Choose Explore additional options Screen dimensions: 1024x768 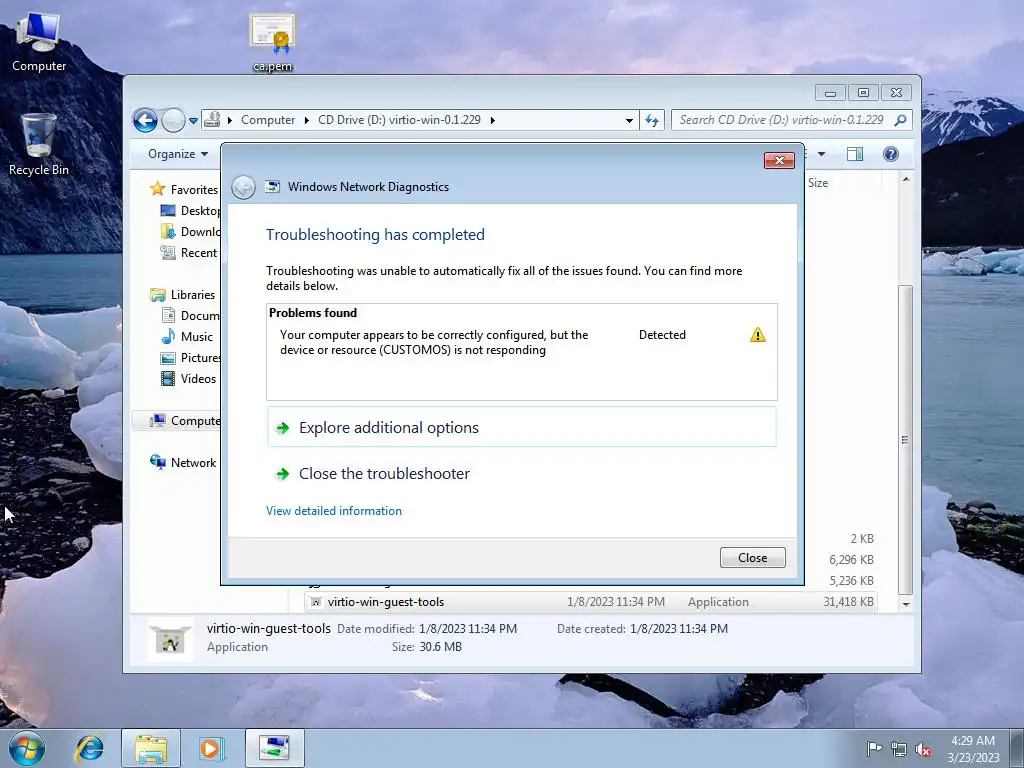tap(521, 427)
